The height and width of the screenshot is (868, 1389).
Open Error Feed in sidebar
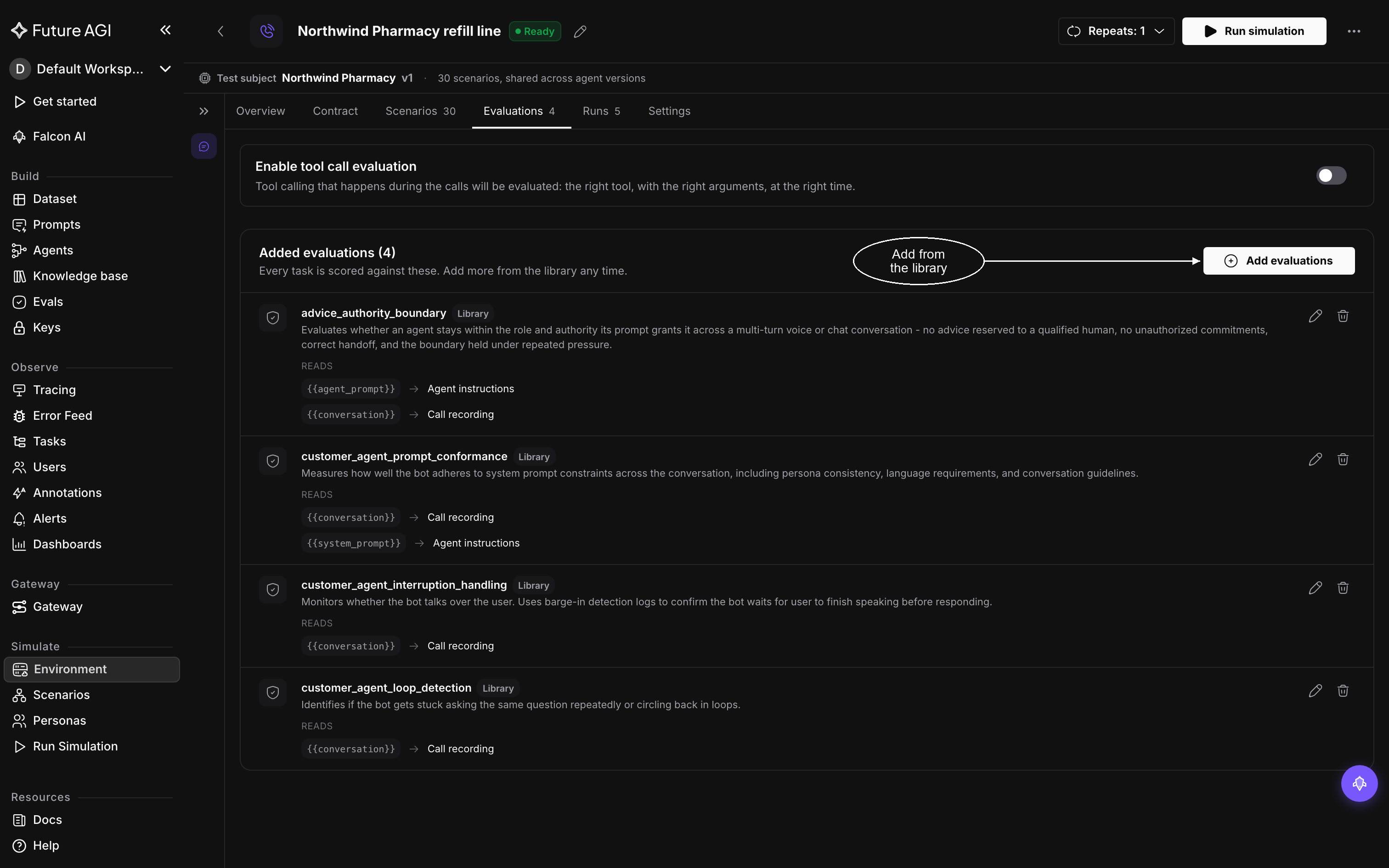[x=91, y=416]
